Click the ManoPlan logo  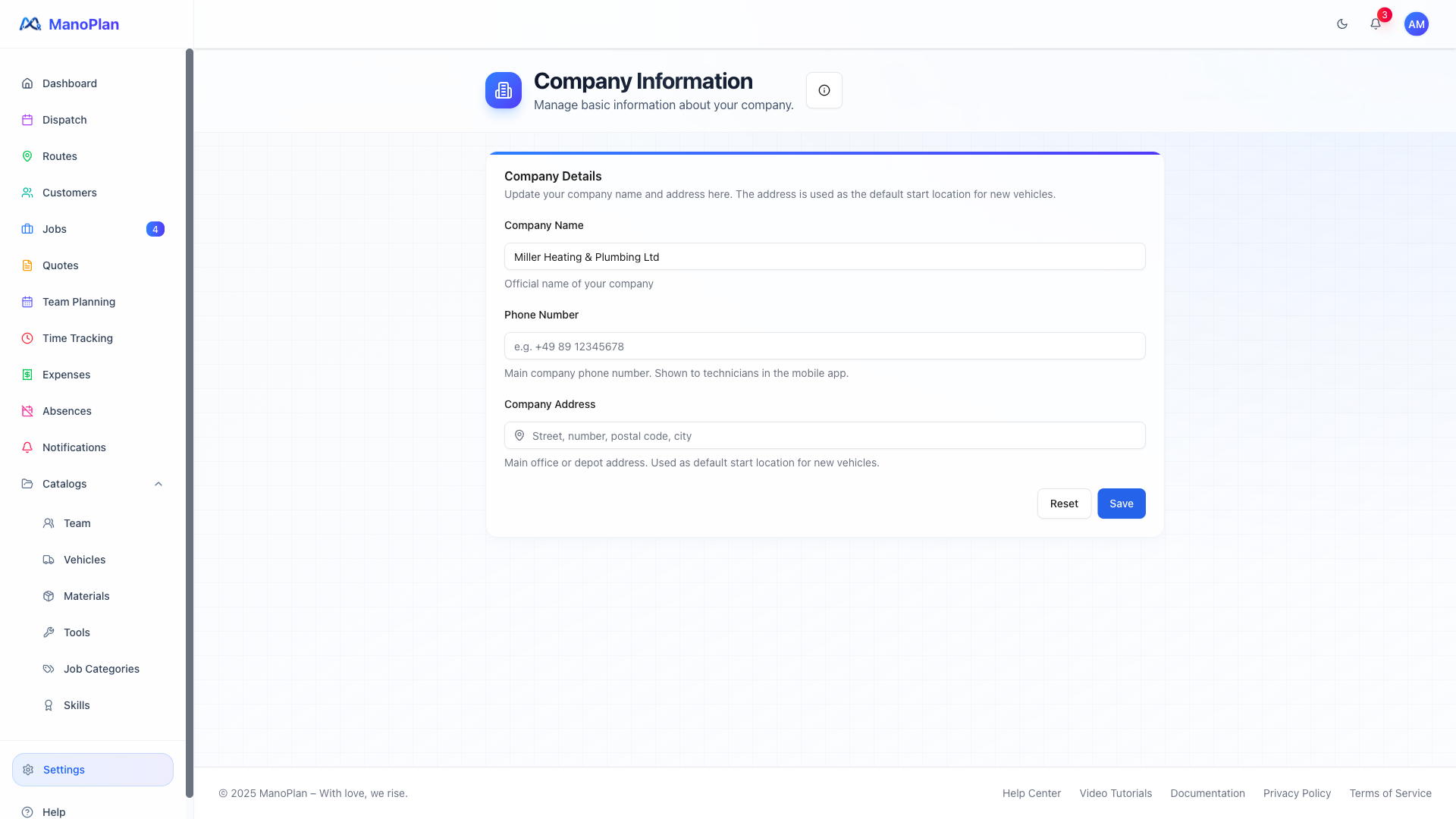69,24
